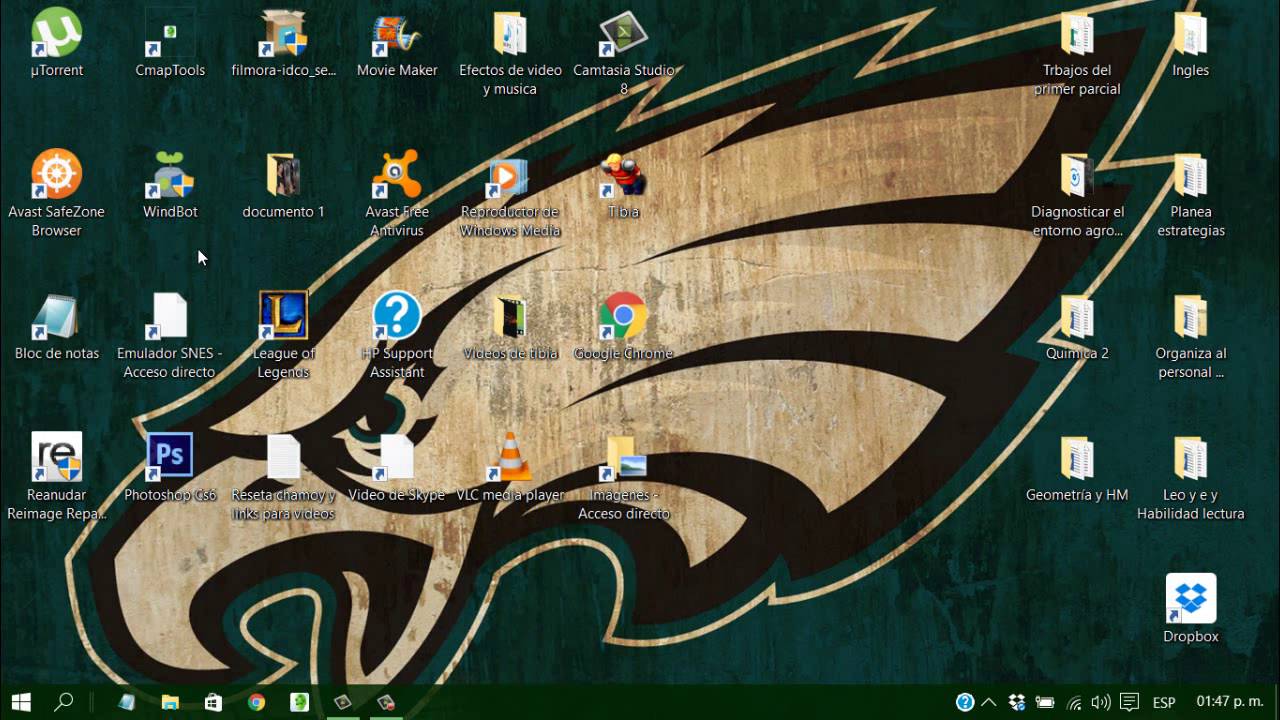
Task: Launch Google Chrome from the desktop
Action: click(623, 327)
